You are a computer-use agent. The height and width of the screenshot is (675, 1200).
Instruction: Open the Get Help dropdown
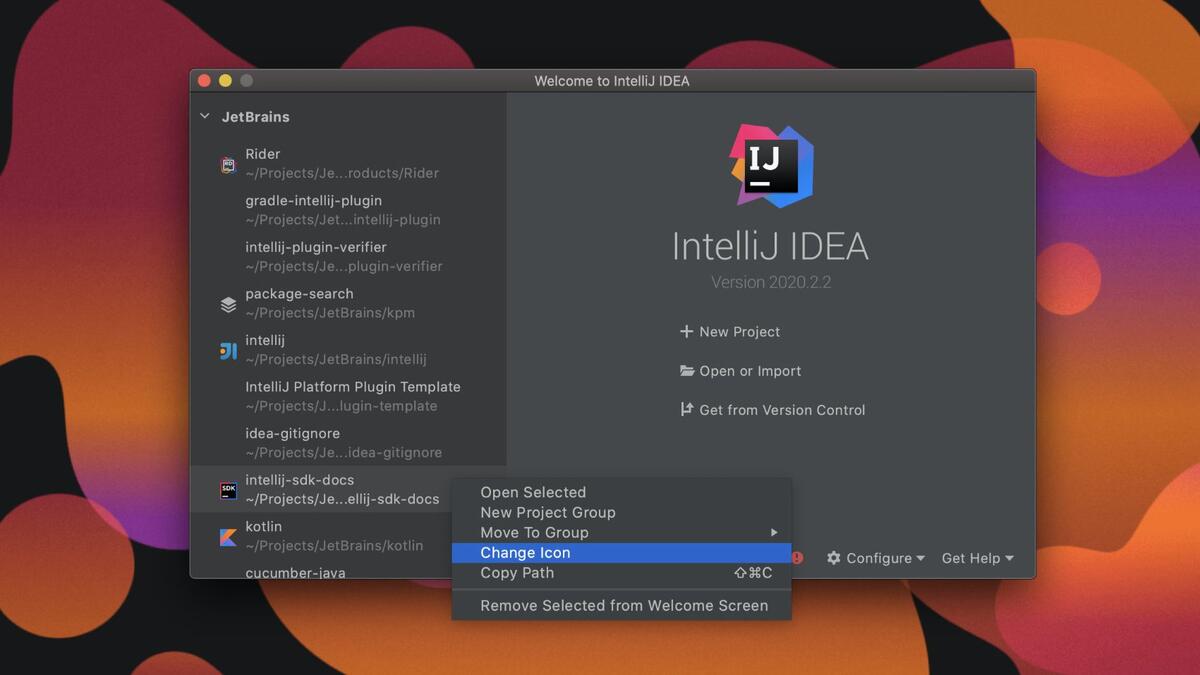[977, 558]
